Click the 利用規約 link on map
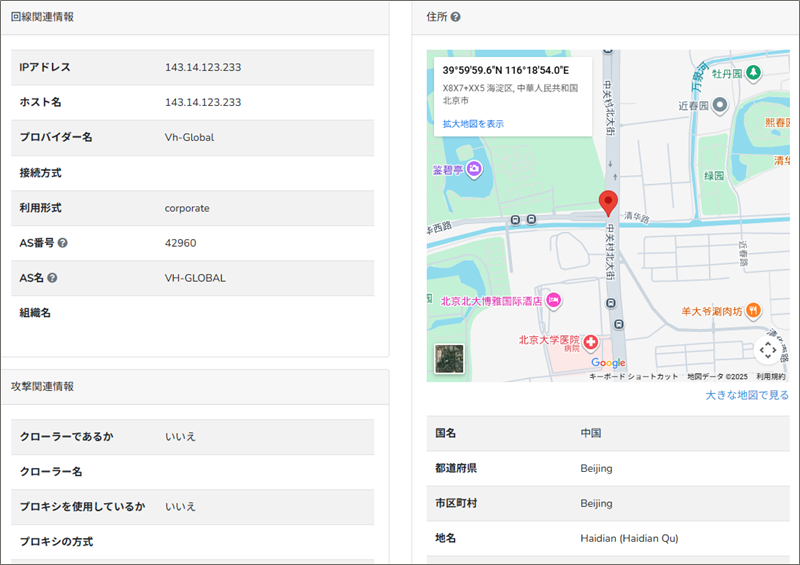Viewport: 800px width, 565px height. (770, 377)
